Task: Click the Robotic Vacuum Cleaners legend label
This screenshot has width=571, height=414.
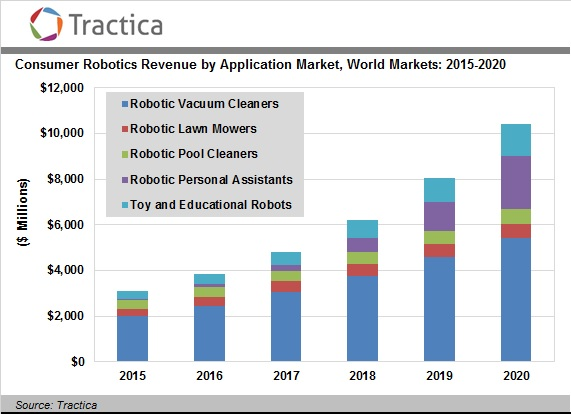Action: [x=204, y=104]
